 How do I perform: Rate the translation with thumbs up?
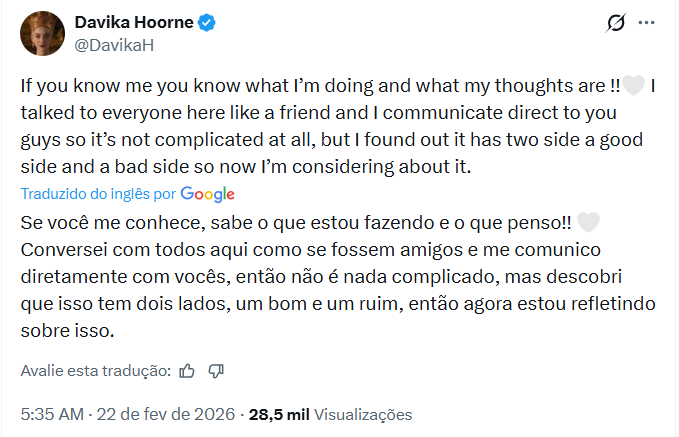point(187,371)
